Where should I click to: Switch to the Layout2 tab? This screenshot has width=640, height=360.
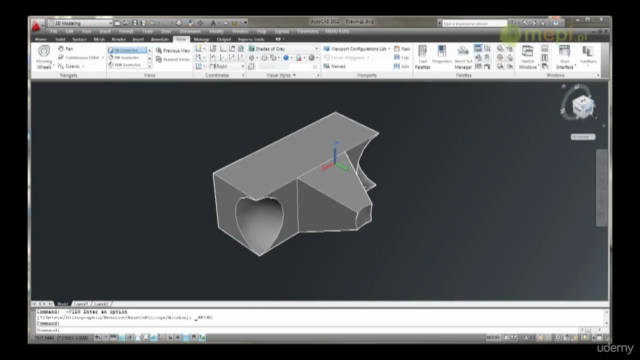[101, 304]
